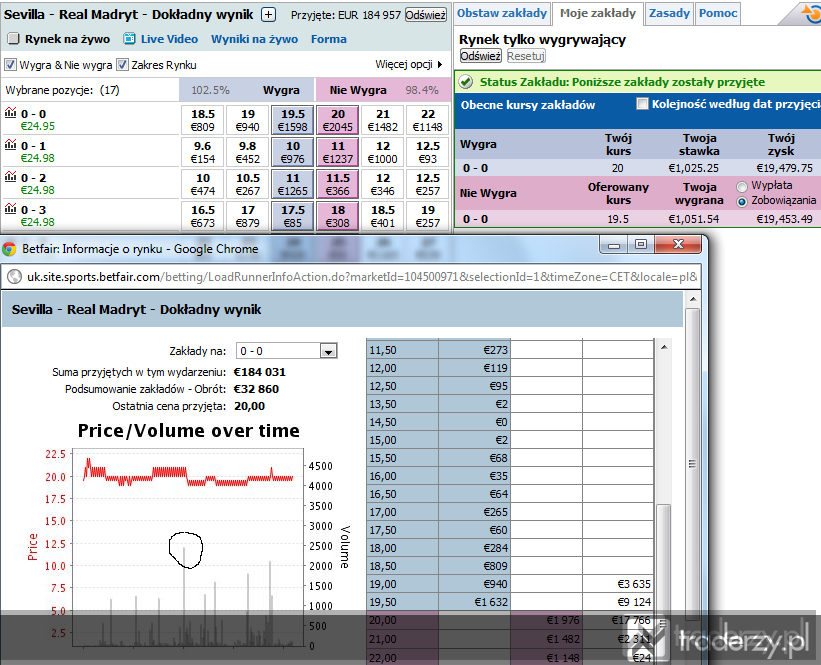Click the Resetuj button

point(526,56)
